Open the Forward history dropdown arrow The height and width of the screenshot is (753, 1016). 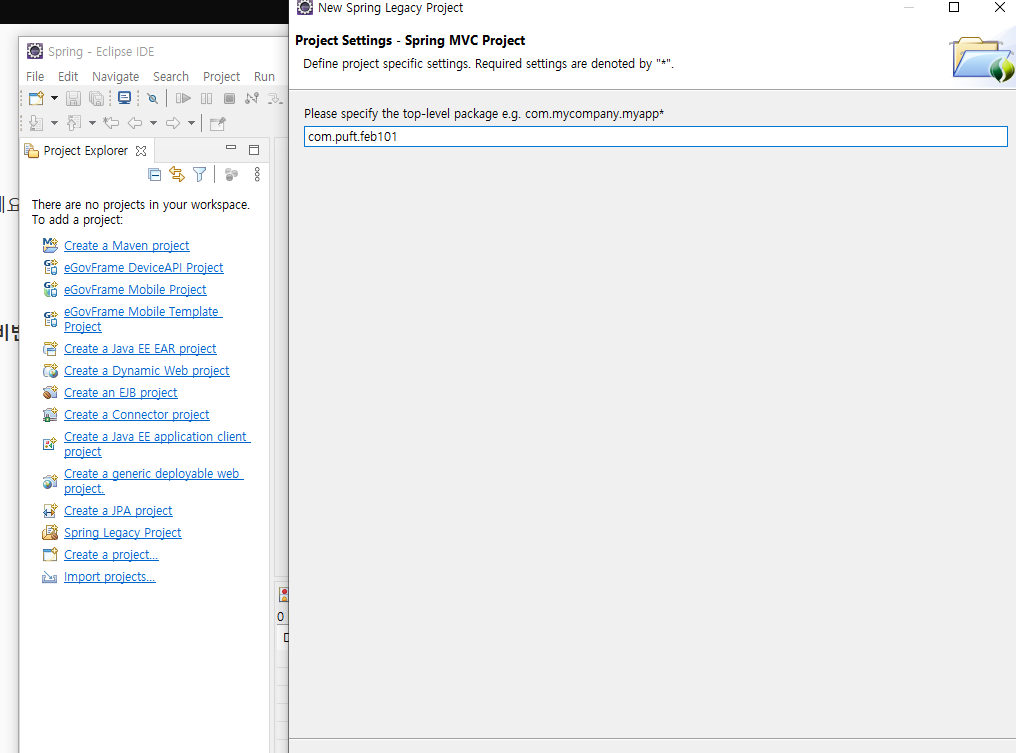(x=192, y=123)
